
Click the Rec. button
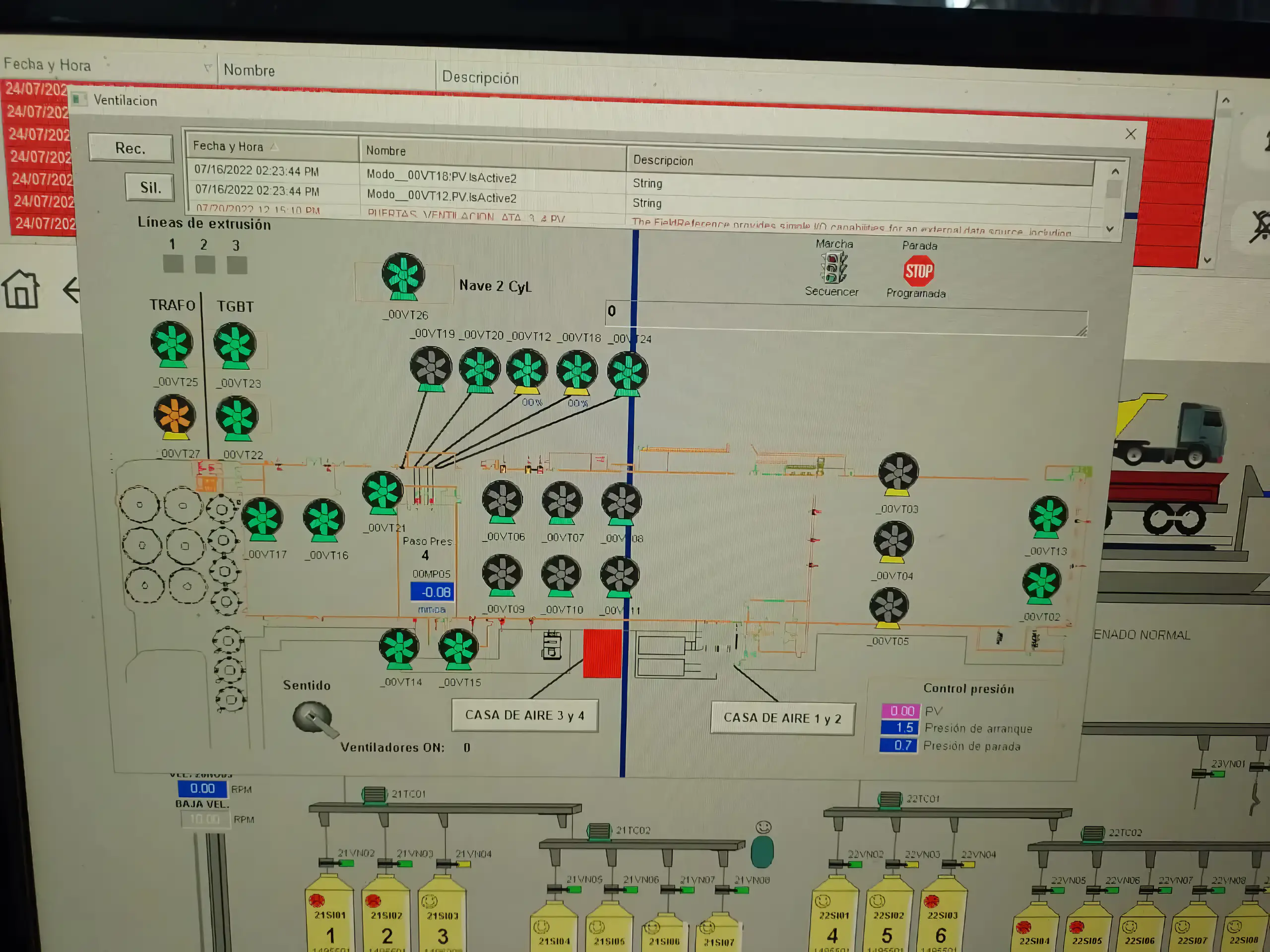[x=130, y=148]
